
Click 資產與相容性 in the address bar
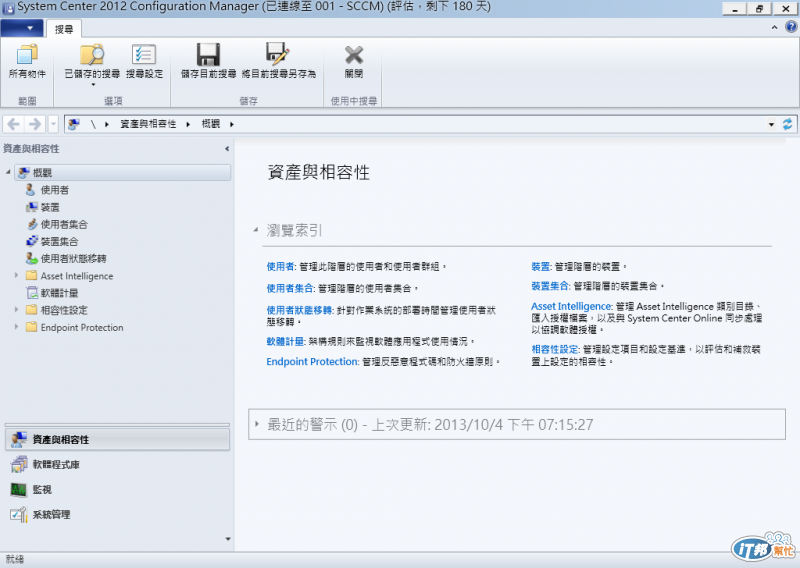coord(148,124)
